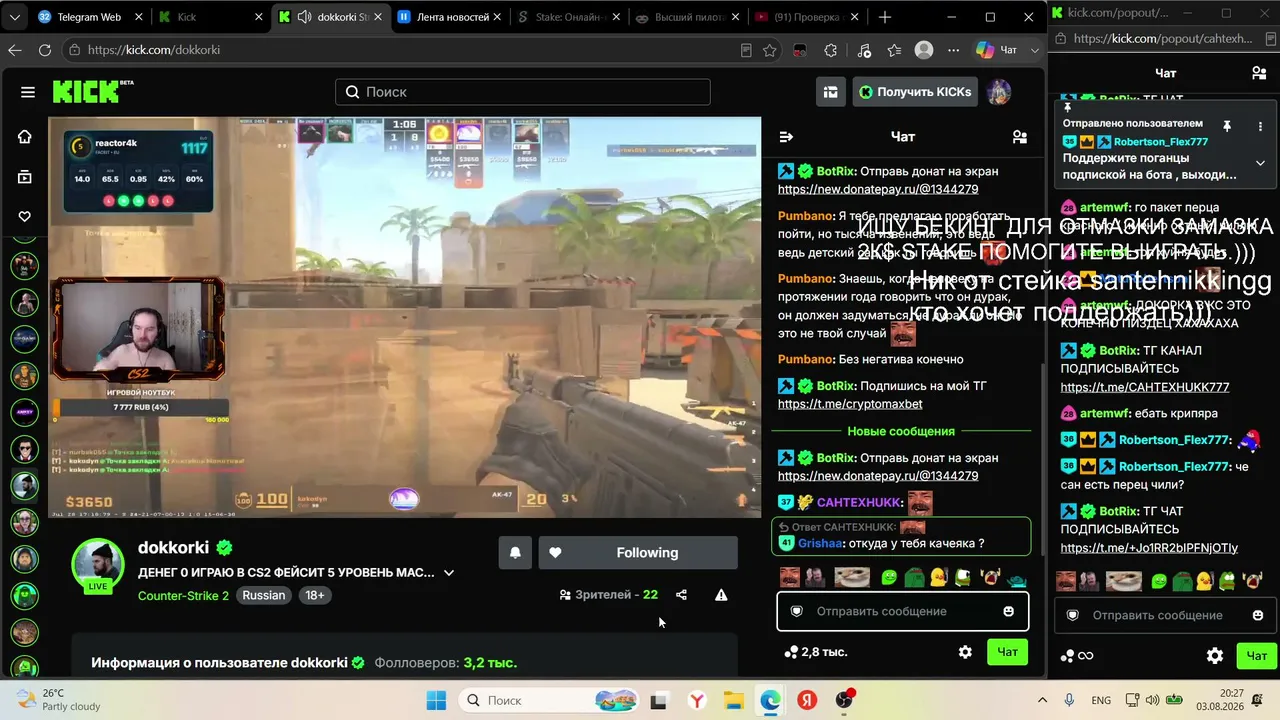Switch to the (91) Проверка tab
The width and height of the screenshot is (1280, 720).
point(808,17)
